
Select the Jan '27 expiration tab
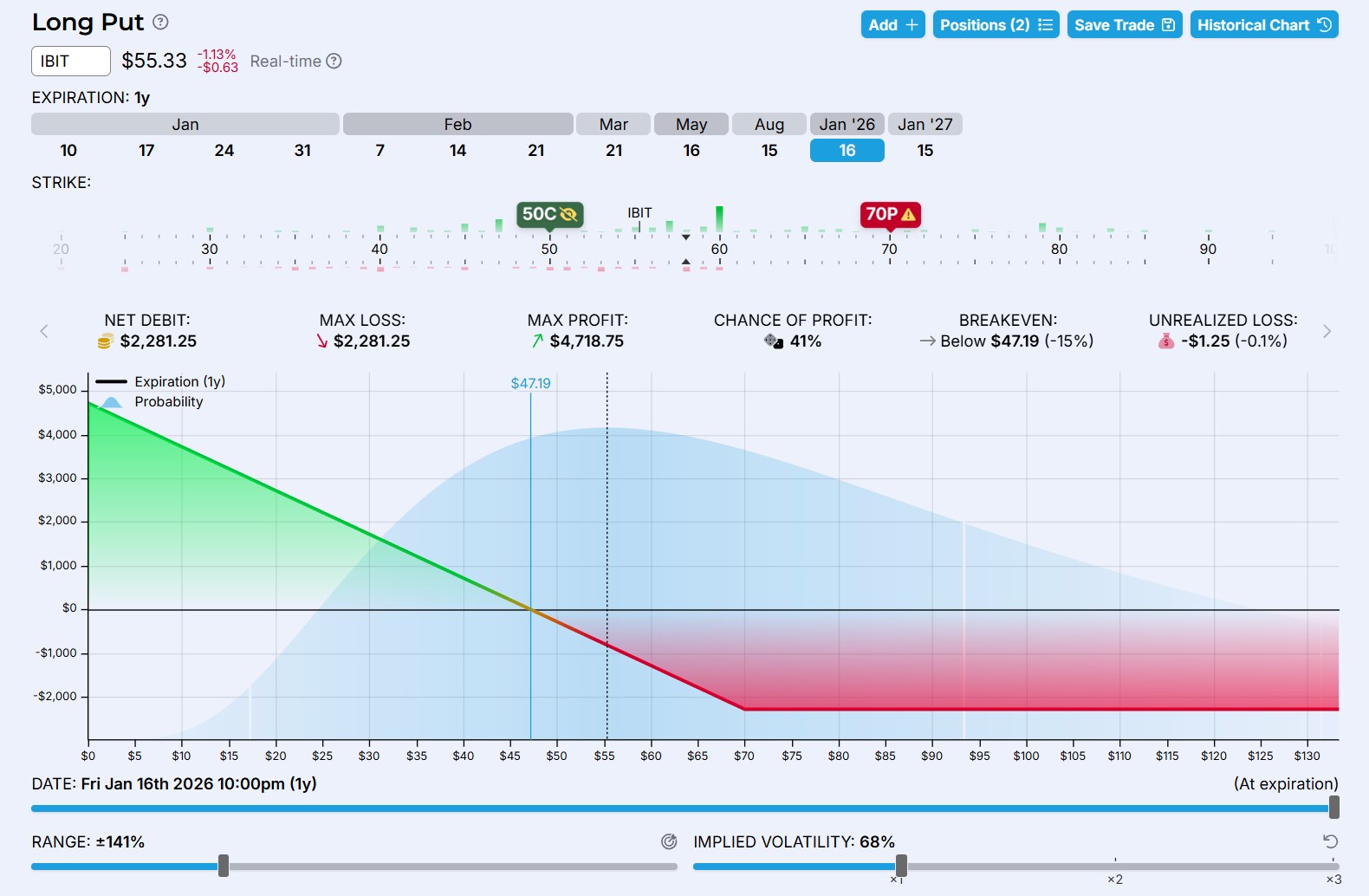(925, 125)
